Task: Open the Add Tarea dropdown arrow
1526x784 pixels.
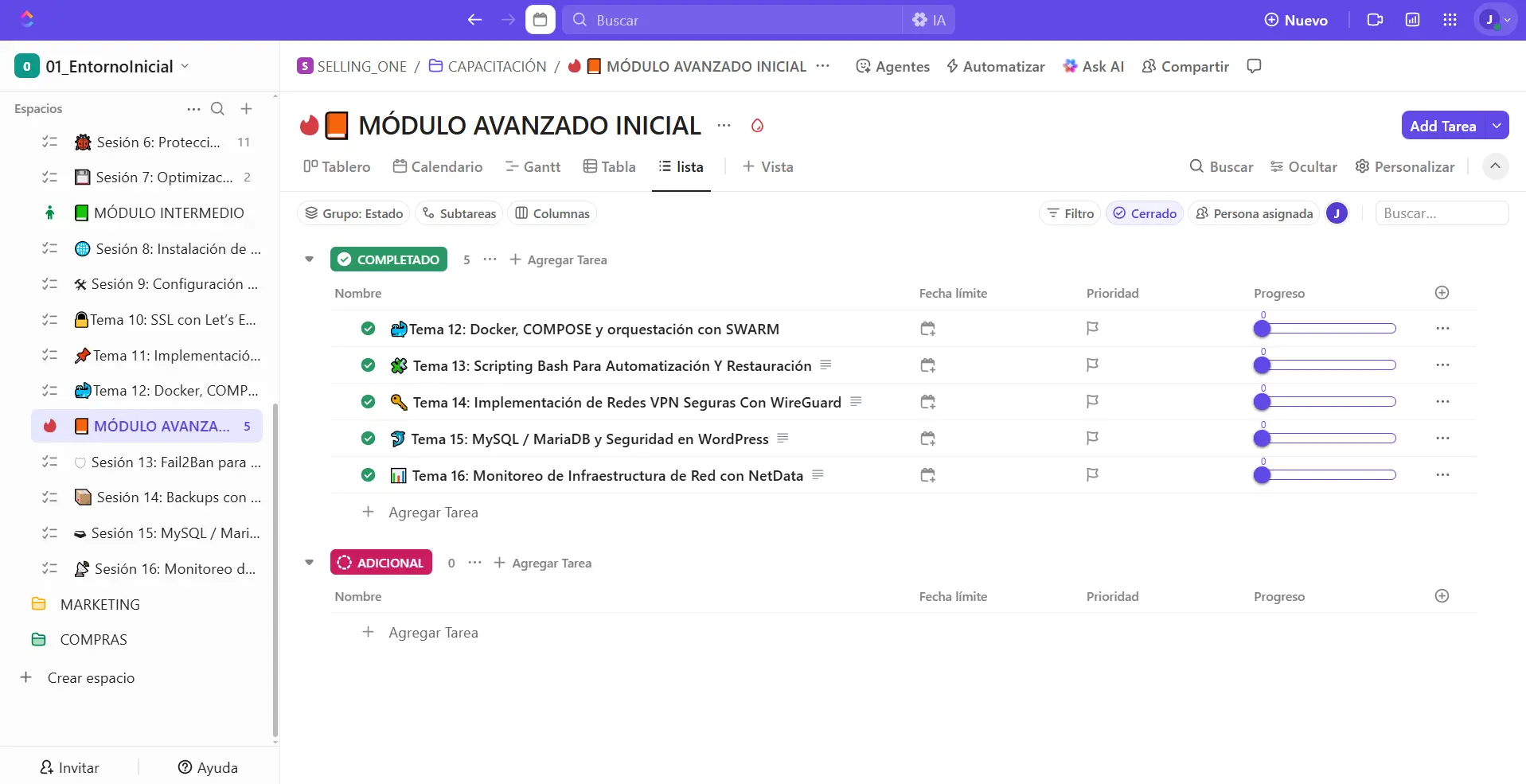Action: [1497, 126]
